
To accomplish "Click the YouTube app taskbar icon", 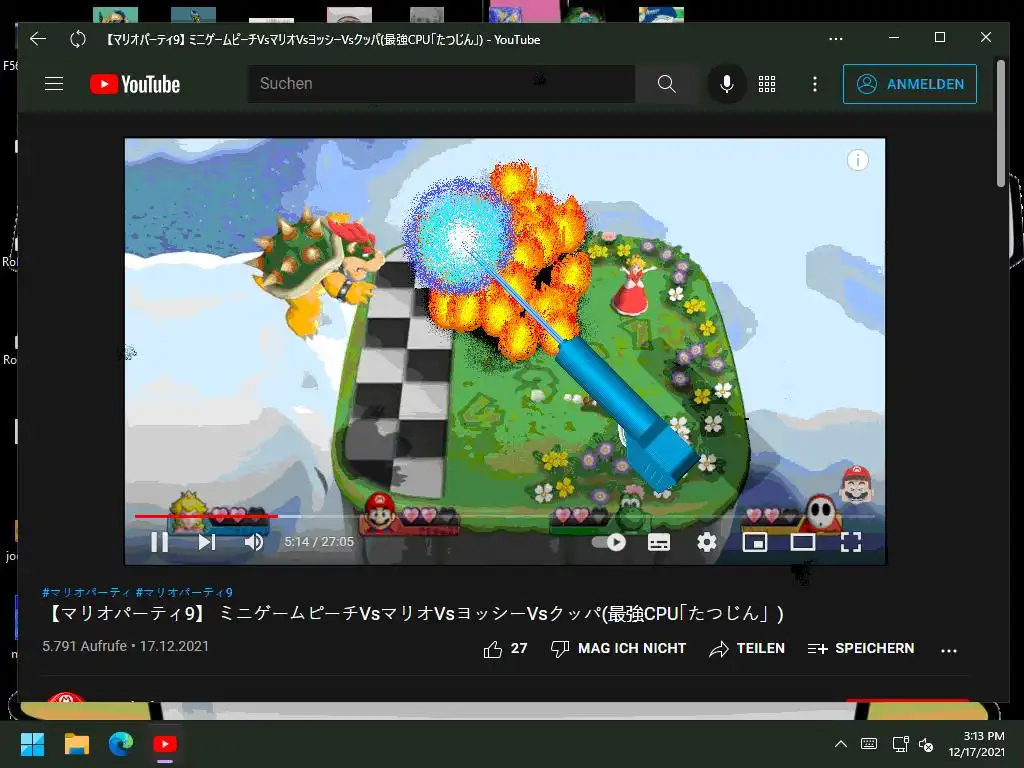I will click(x=165, y=744).
